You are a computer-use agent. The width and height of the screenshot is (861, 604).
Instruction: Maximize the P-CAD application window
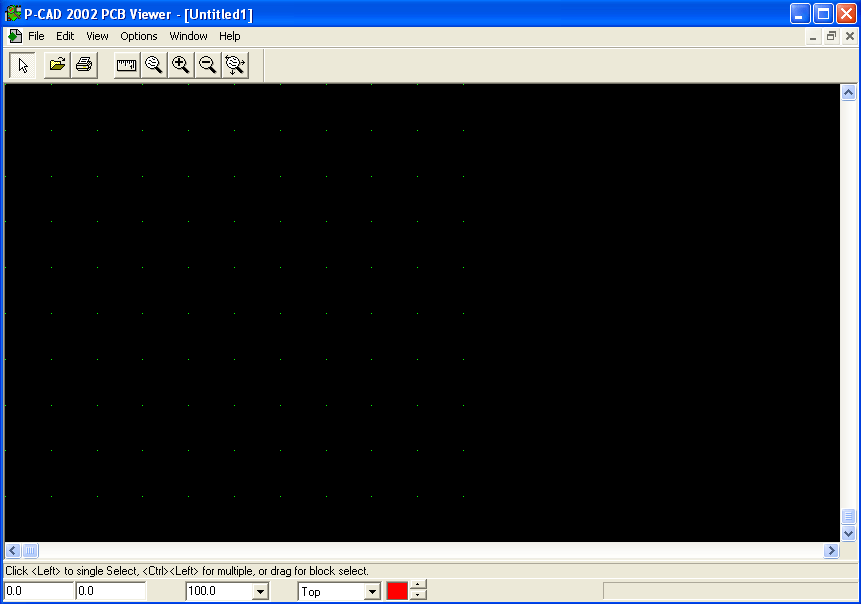[x=823, y=14]
